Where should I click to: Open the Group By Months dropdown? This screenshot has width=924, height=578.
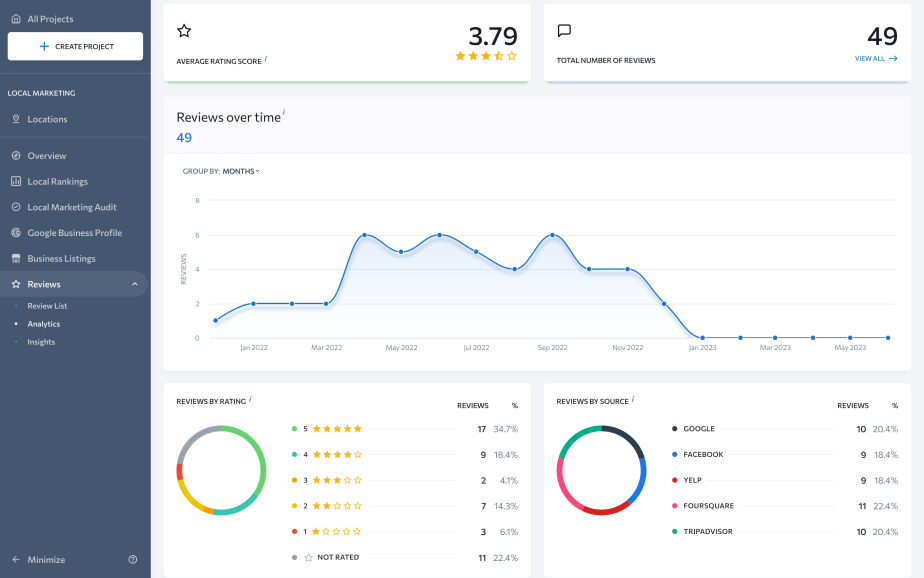click(241, 171)
